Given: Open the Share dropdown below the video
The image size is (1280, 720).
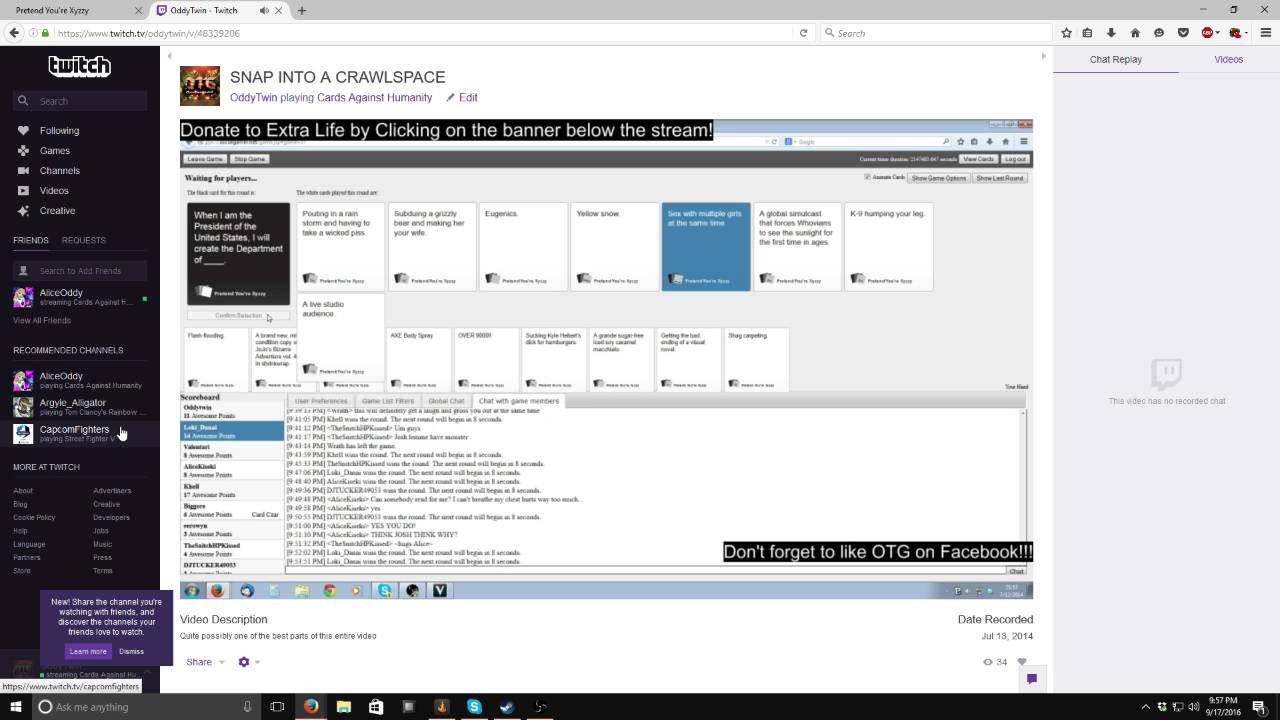Looking at the screenshot, I should (204, 662).
